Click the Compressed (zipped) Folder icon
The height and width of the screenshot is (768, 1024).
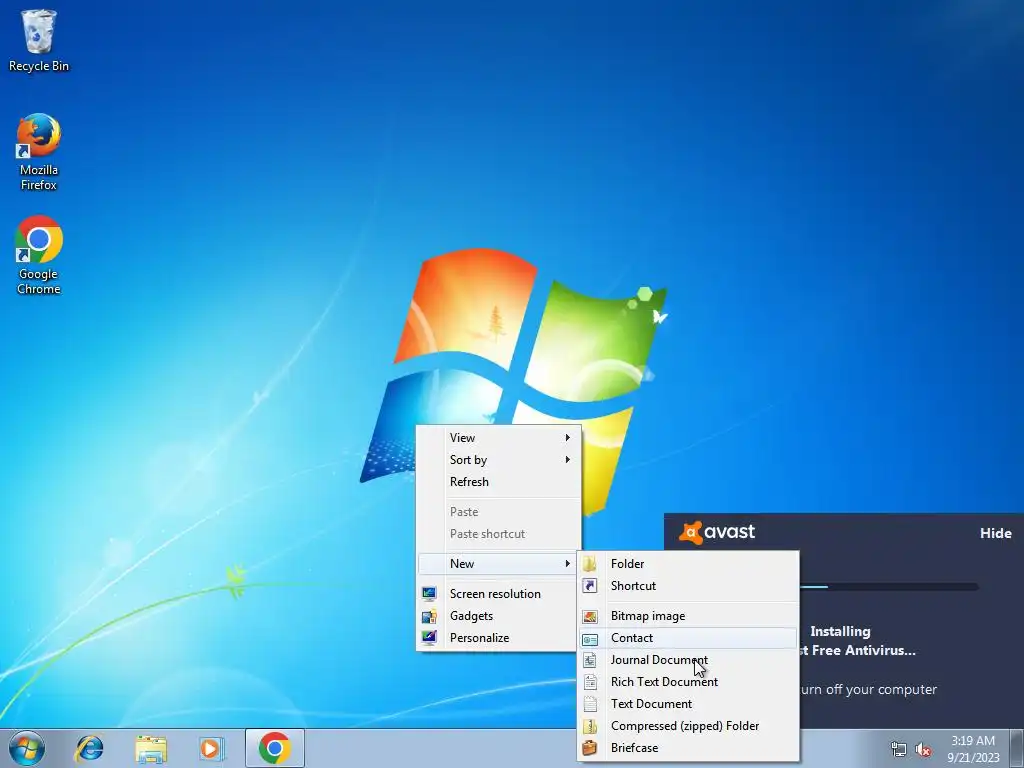[590, 726]
